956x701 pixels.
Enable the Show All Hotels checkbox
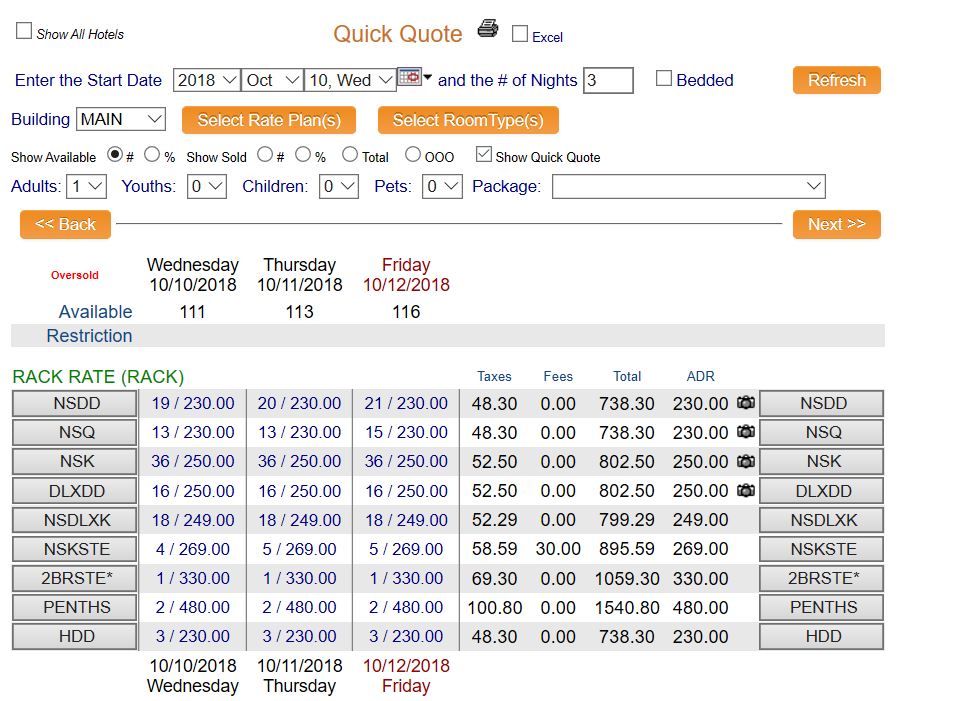tap(24, 32)
